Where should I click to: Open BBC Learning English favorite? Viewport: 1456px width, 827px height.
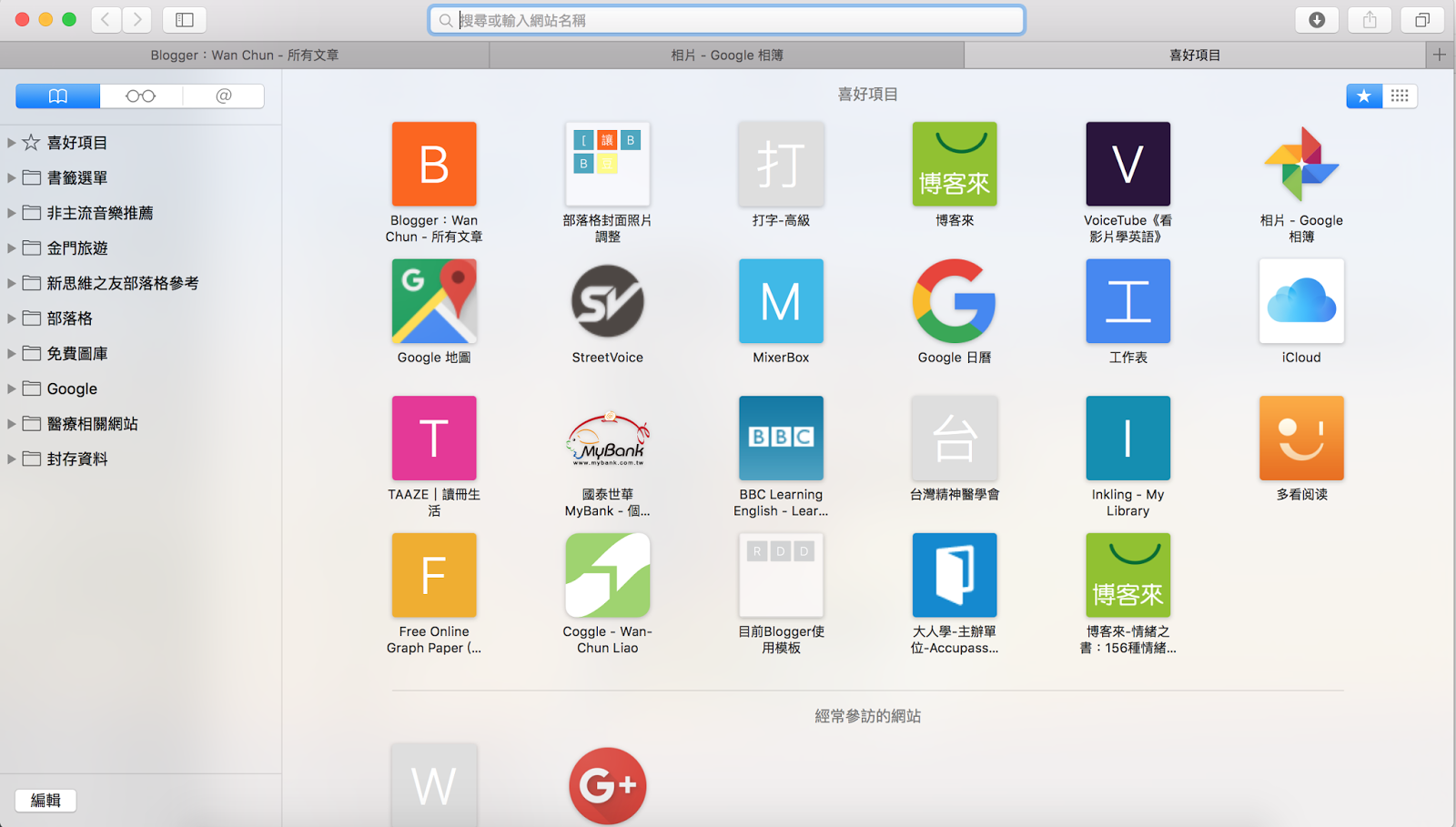[x=781, y=438]
